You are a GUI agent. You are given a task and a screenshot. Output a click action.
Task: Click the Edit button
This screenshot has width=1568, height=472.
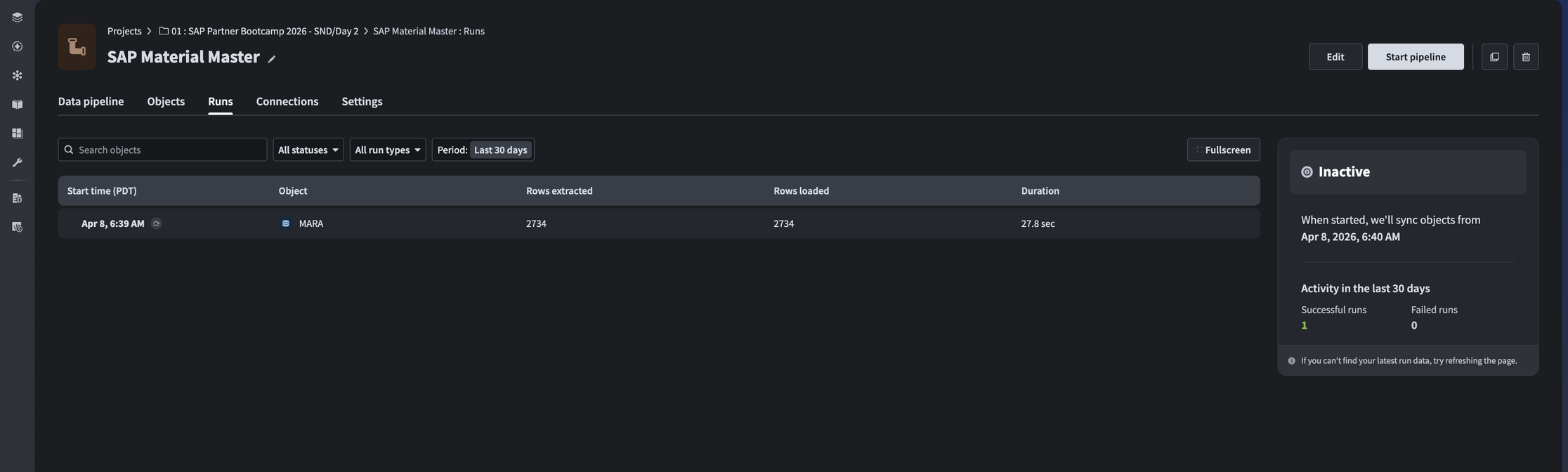pyautogui.click(x=1335, y=57)
